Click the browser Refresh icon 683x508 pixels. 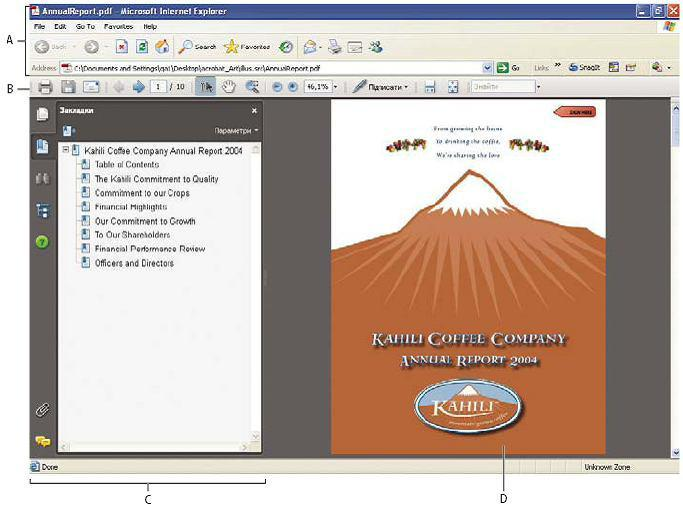pyautogui.click(x=142, y=47)
